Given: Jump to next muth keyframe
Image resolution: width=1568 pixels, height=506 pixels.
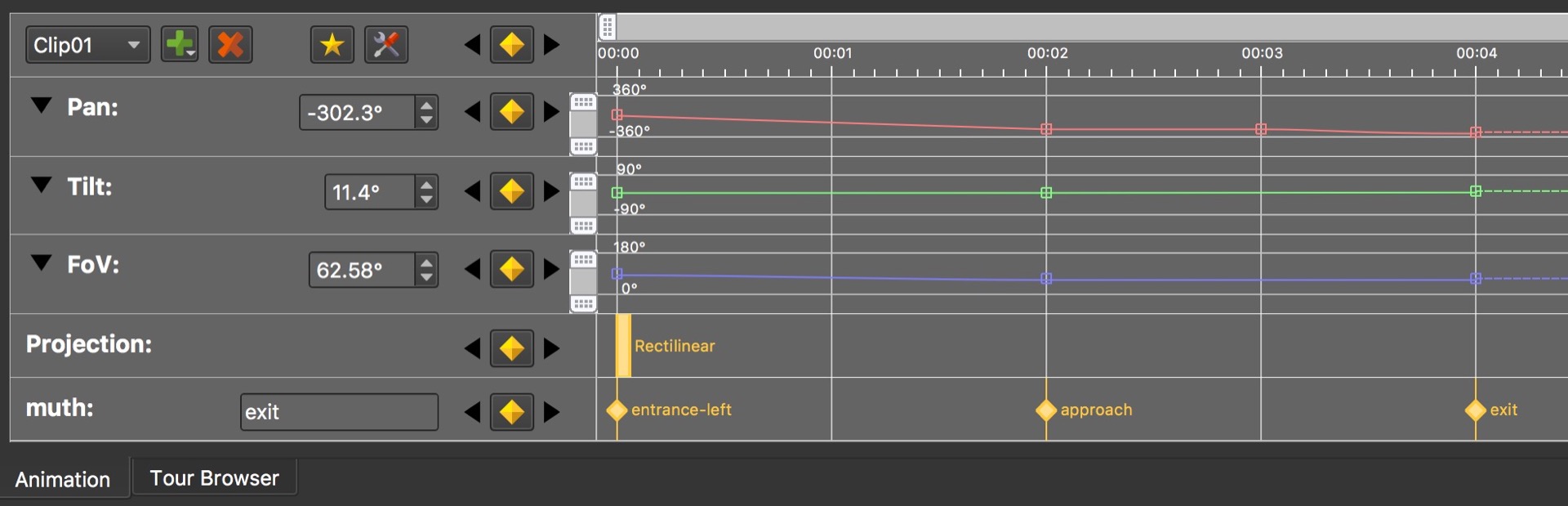Looking at the screenshot, I should [x=552, y=412].
